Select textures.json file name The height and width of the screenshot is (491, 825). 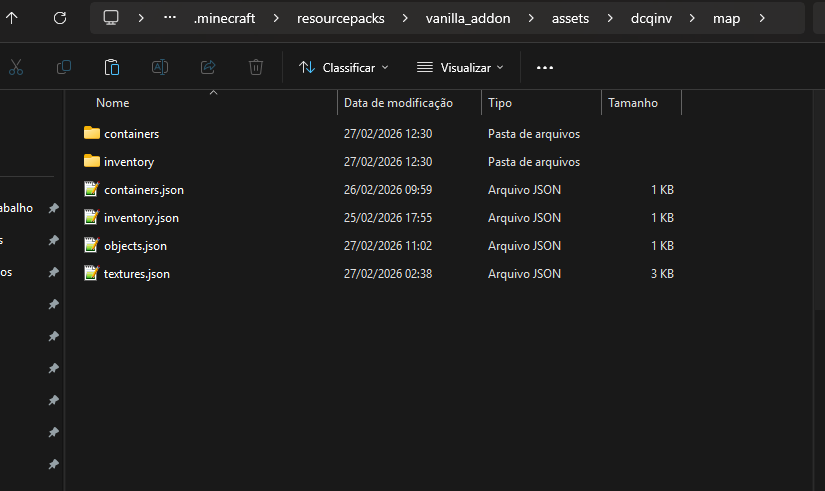[x=137, y=273]
